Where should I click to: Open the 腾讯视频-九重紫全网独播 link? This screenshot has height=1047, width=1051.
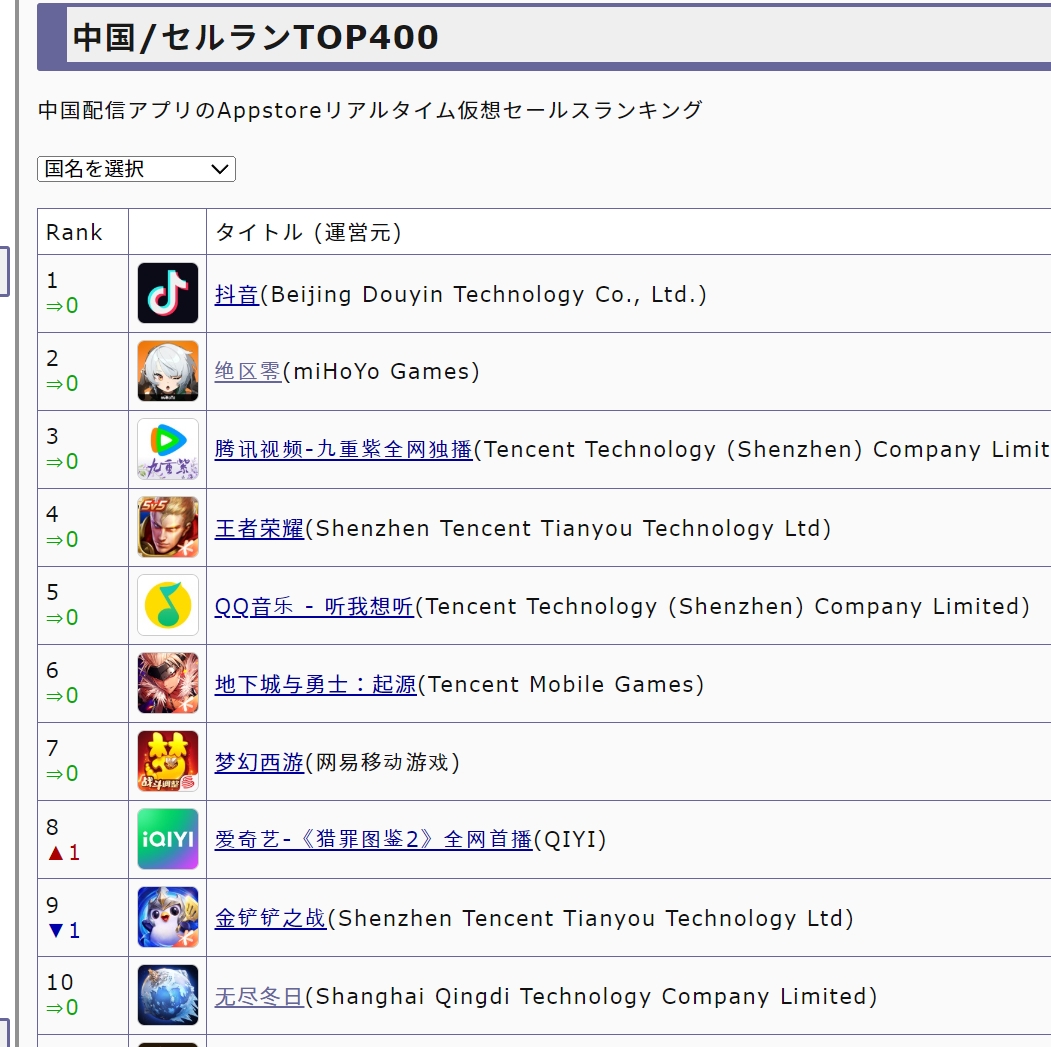click(x=344, y=449)
